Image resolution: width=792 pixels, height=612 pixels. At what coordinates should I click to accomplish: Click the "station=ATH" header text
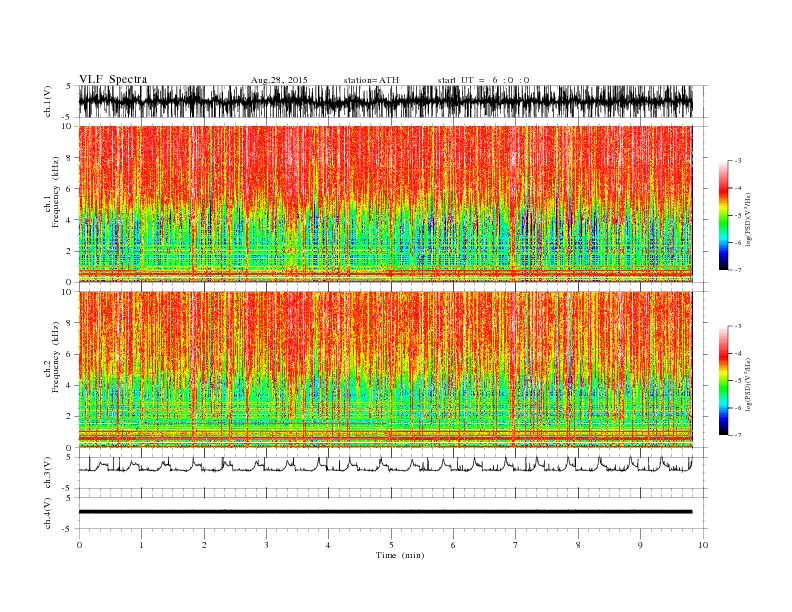pos(371,80)
